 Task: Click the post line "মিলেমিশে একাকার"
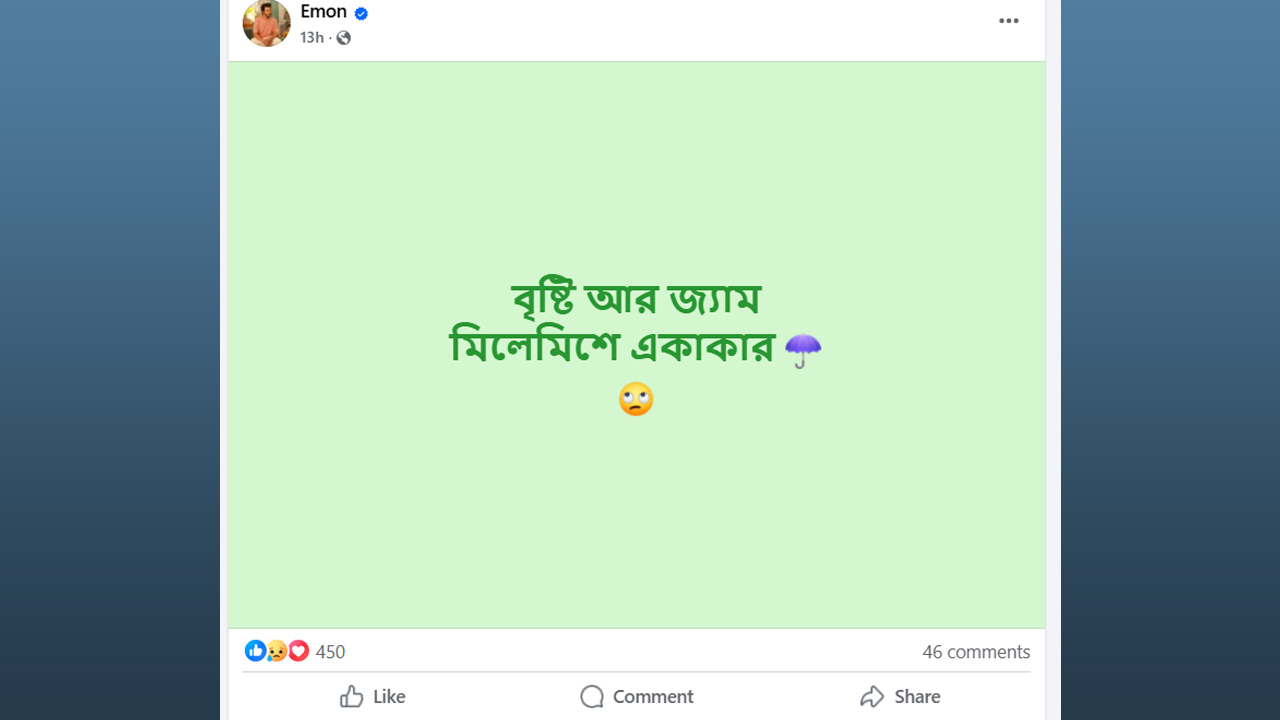(x=612, y=348)
